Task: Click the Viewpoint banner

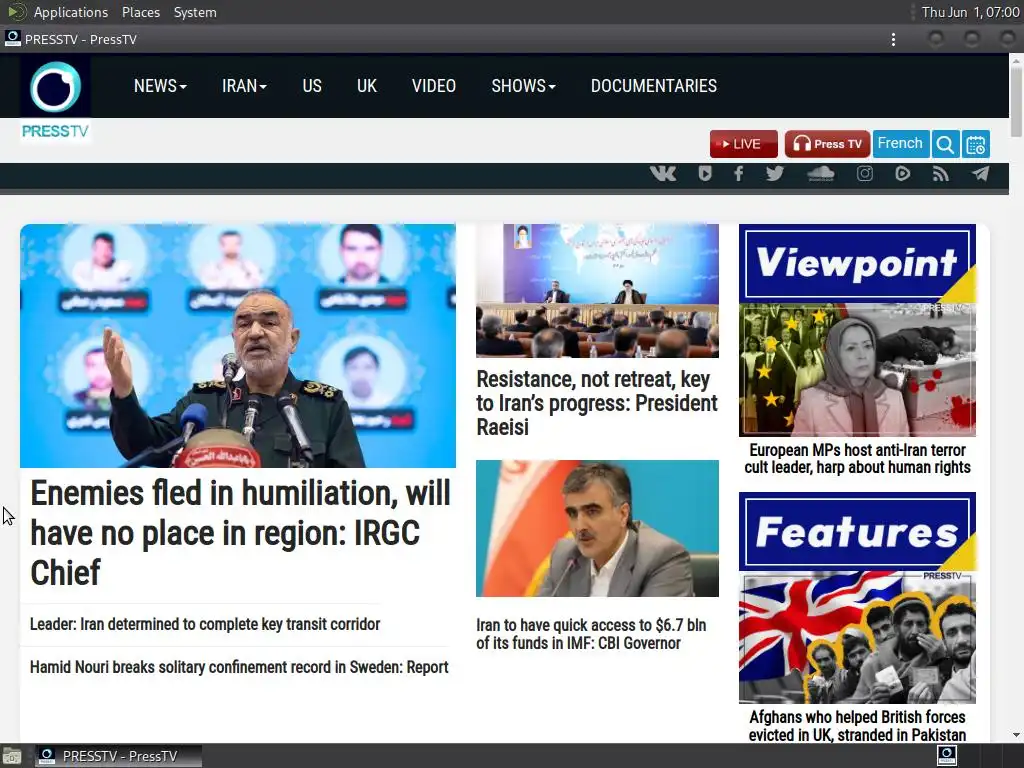Action: coord(857,263)
